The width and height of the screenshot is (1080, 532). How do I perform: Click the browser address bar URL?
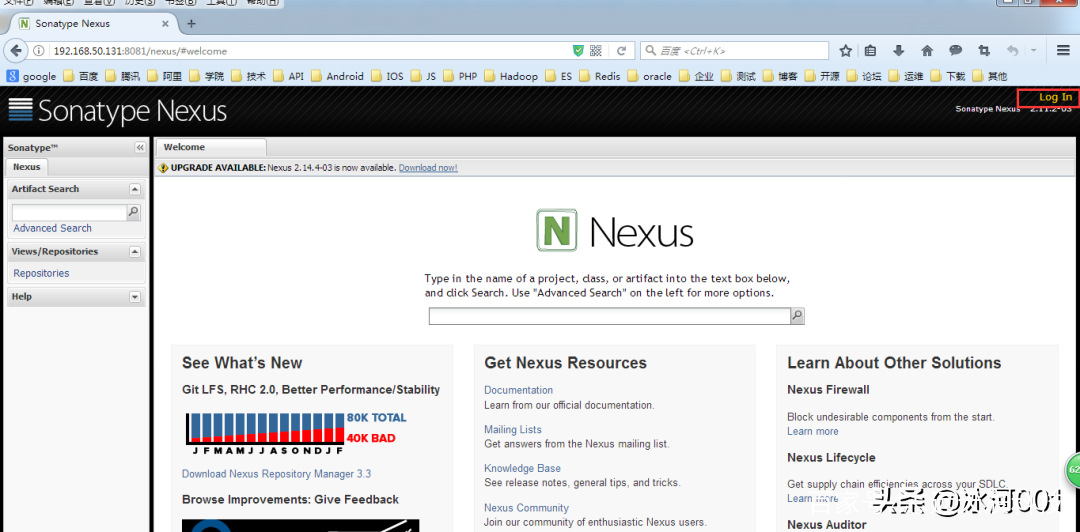coord(141,51)
